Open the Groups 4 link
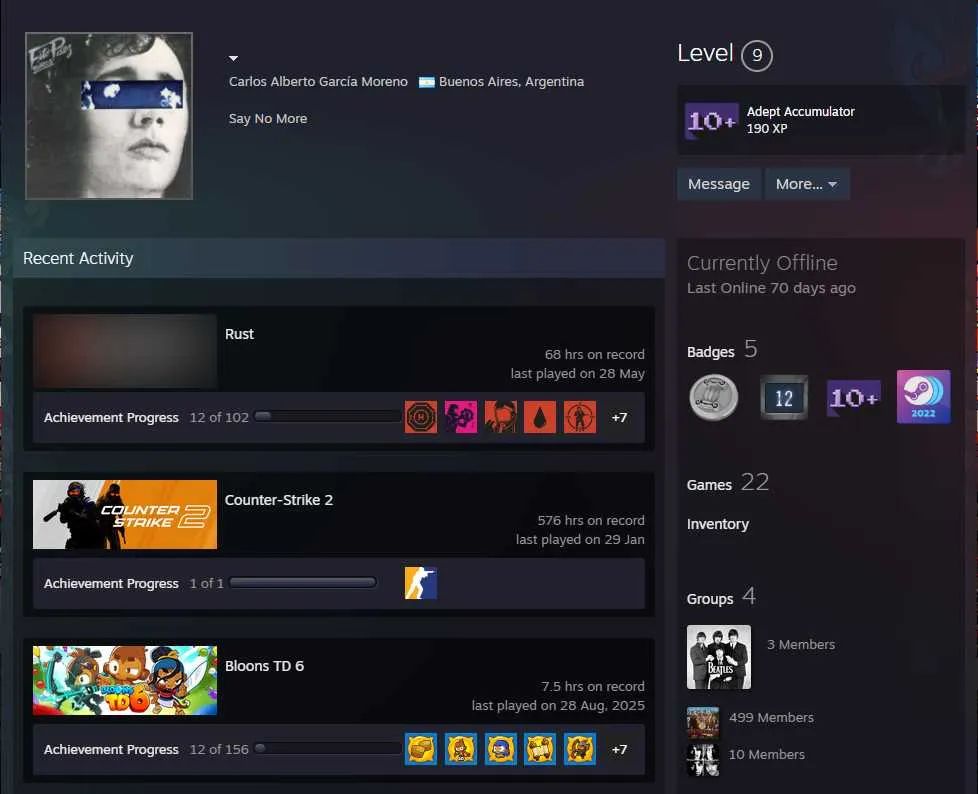This screenshot has width=978, height=794. pos(721,597)
